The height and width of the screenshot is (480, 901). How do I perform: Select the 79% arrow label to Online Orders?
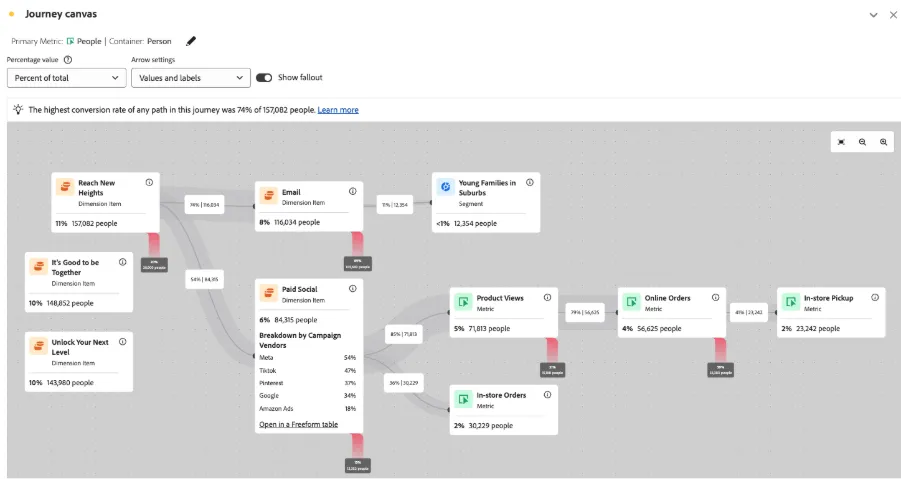click(x=585, y=312)
